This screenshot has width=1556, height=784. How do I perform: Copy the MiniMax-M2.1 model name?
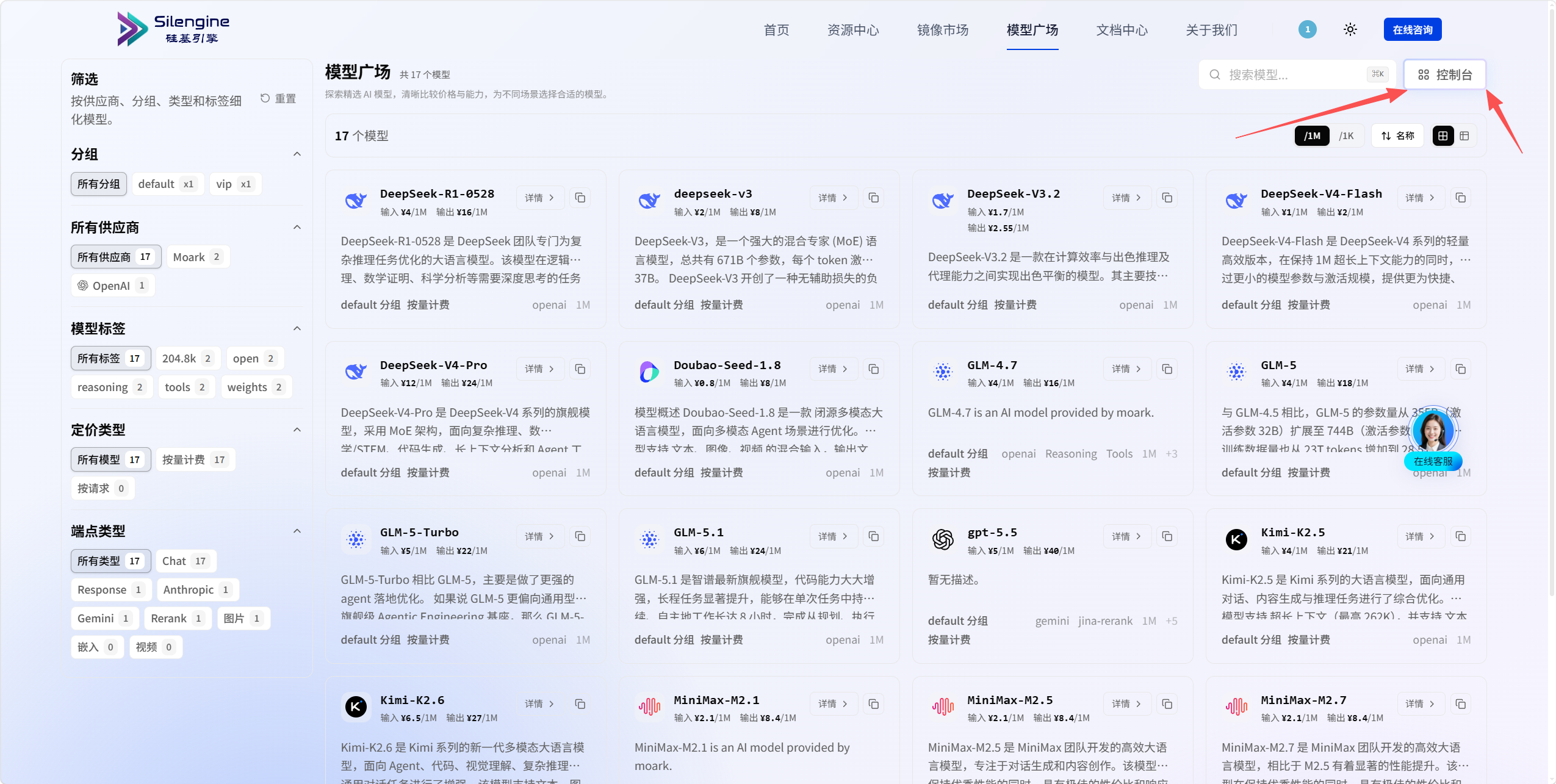[x=874, y=704]
